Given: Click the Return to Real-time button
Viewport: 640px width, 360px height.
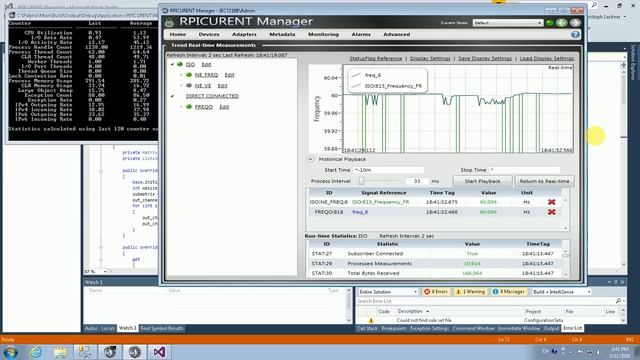Looking at the screenshot, I should [x=544, y=181].
